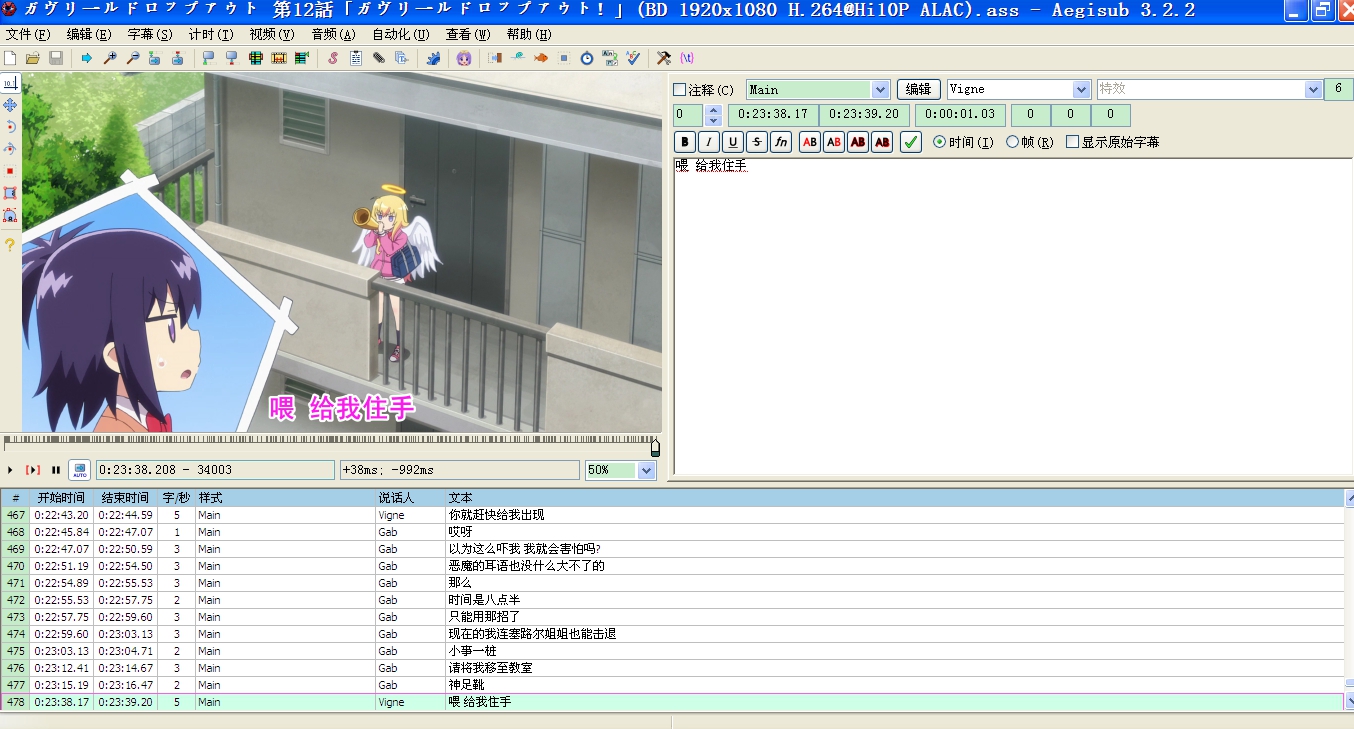Open the fonts collector icon
The image size is (1354, 729).
click(402, 58)
